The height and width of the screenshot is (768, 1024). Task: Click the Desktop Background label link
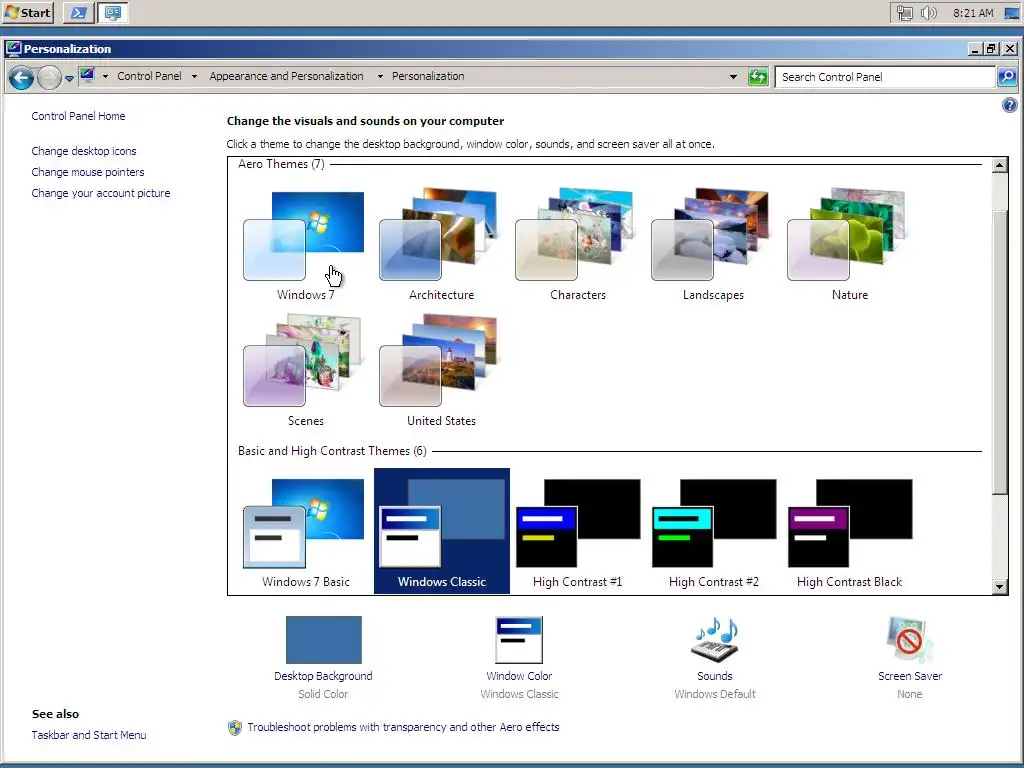coord(323,677)
